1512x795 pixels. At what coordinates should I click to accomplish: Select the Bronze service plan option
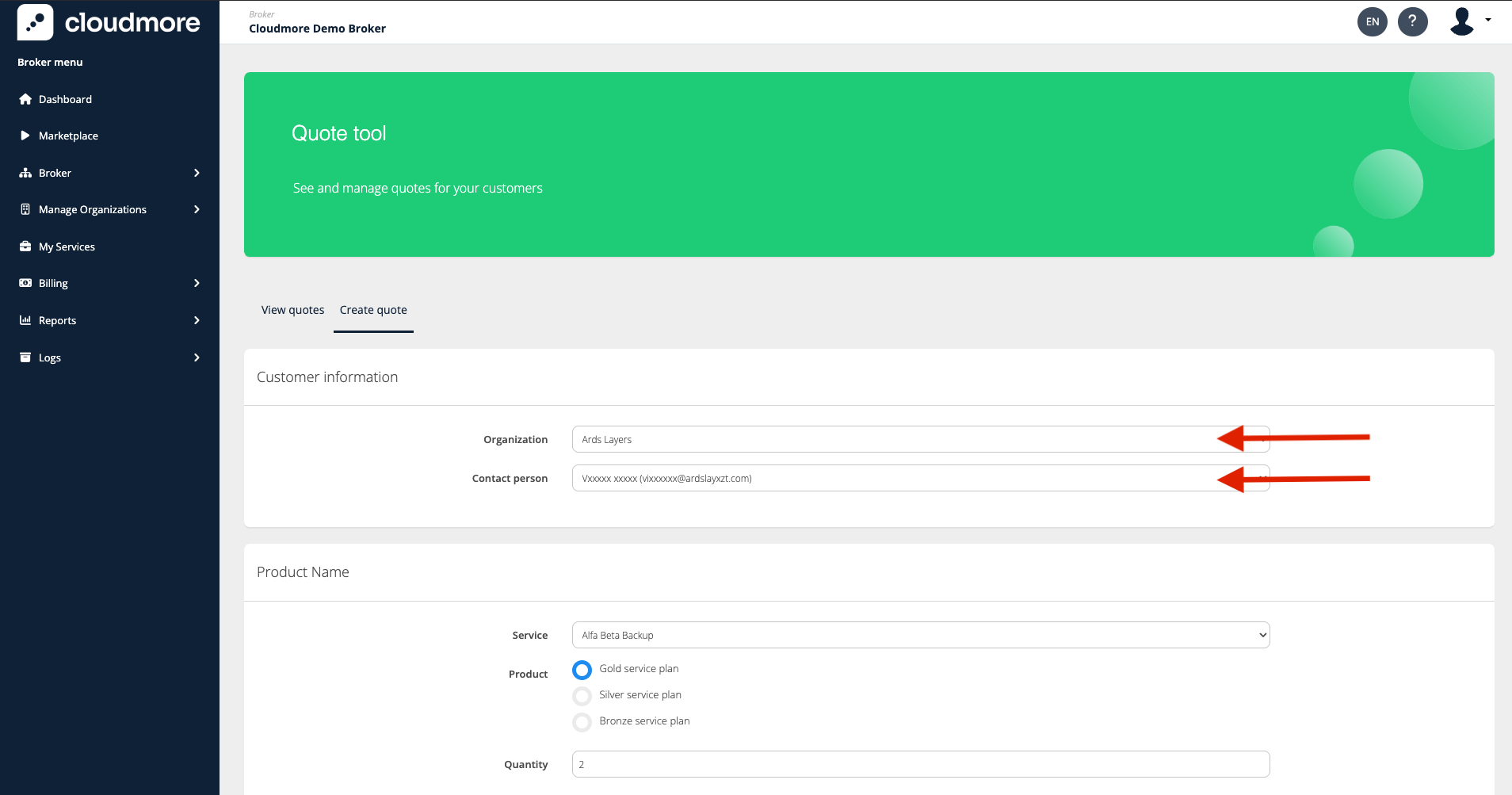582,722
